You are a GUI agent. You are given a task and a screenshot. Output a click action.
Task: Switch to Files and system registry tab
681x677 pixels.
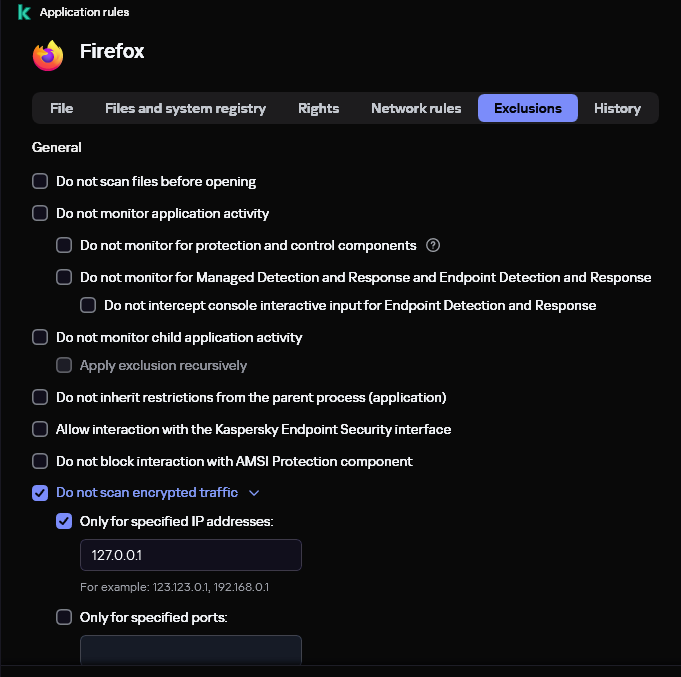click(x=185, y=108)
